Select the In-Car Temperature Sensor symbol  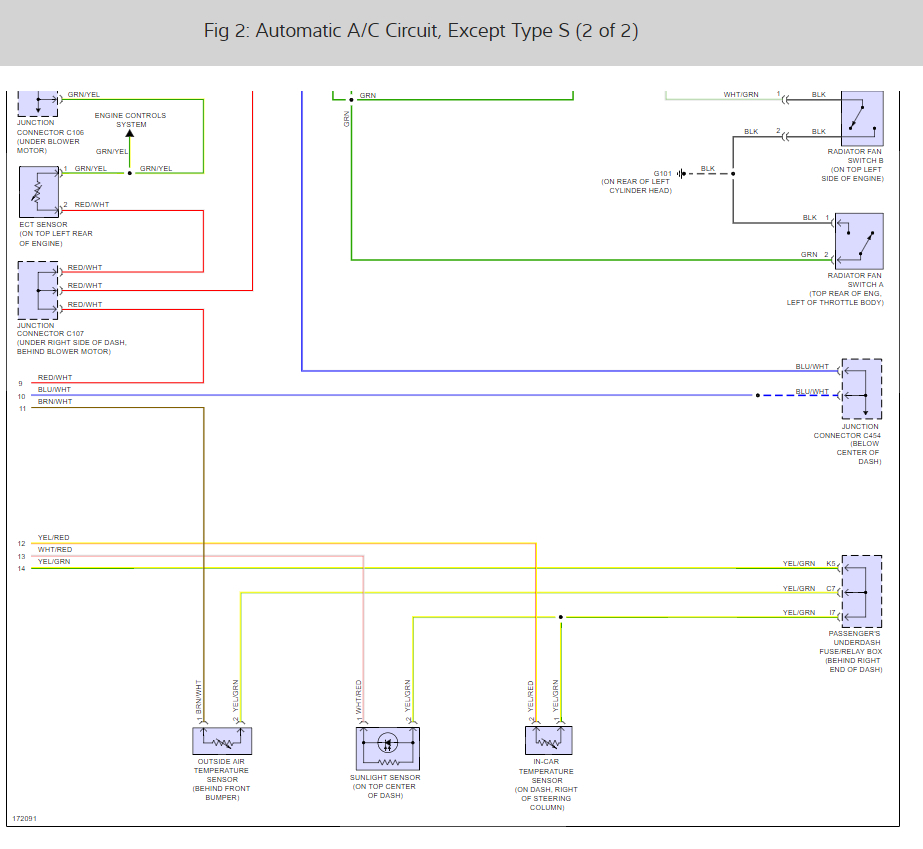coord(548,740)
